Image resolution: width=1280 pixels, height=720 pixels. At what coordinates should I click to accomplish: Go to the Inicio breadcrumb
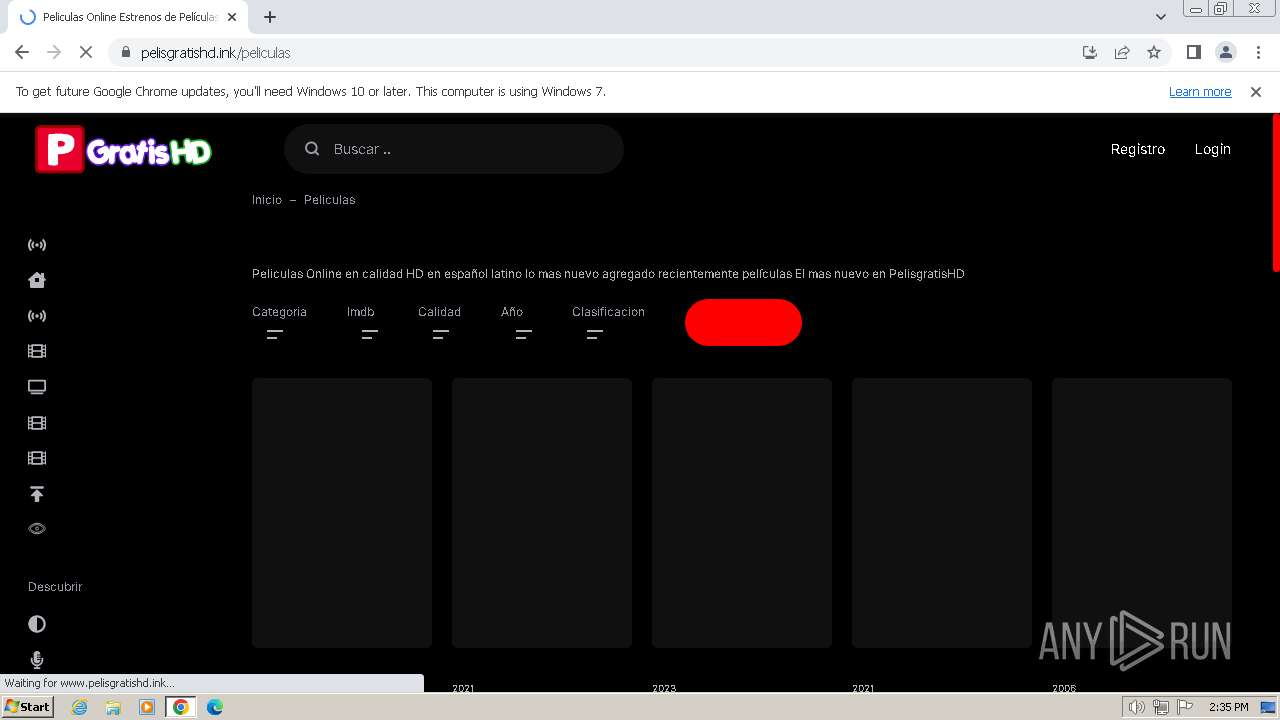point(267,200)
